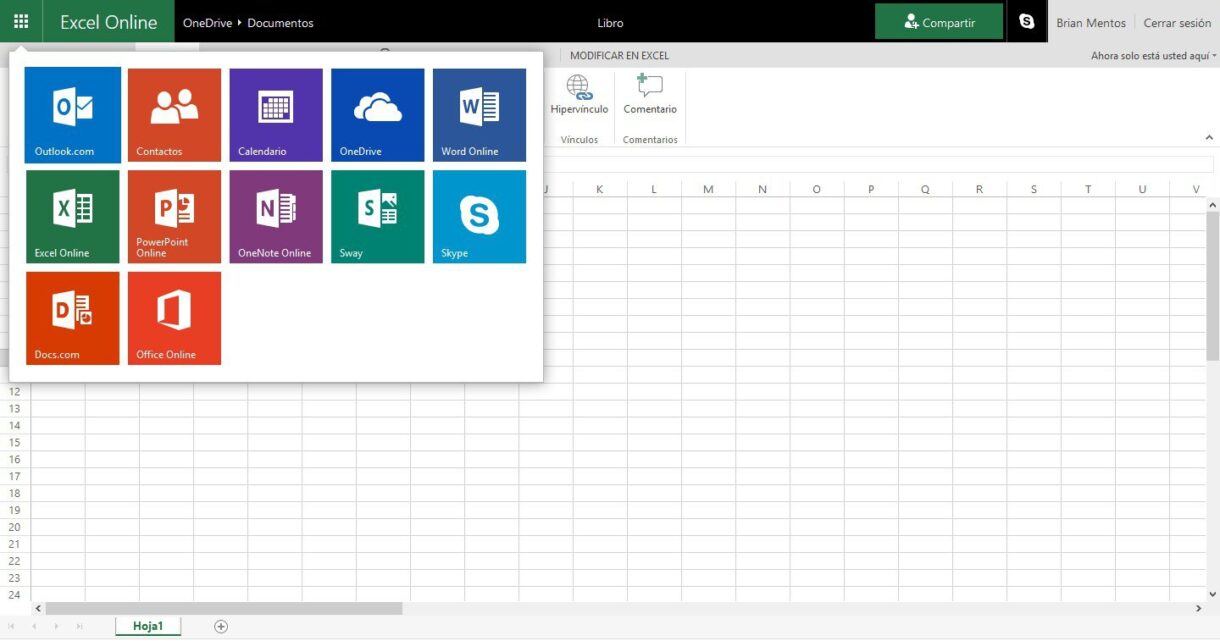The height and width of the screenshot is (641, 1220).
Task: Launch Contactos from the app launcher
Action: click(x=174, y=115)
